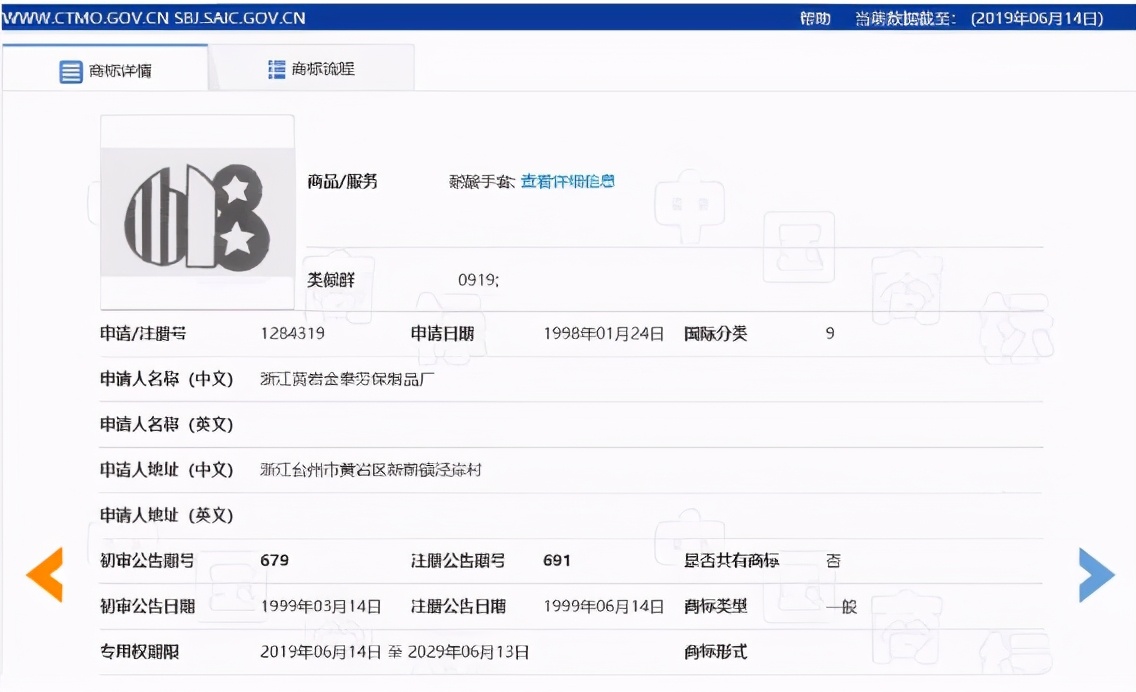Viewport: 1136px width, 692px height.
Task: Click the blue arrow to view next trademark
Action: (1097, 574)
